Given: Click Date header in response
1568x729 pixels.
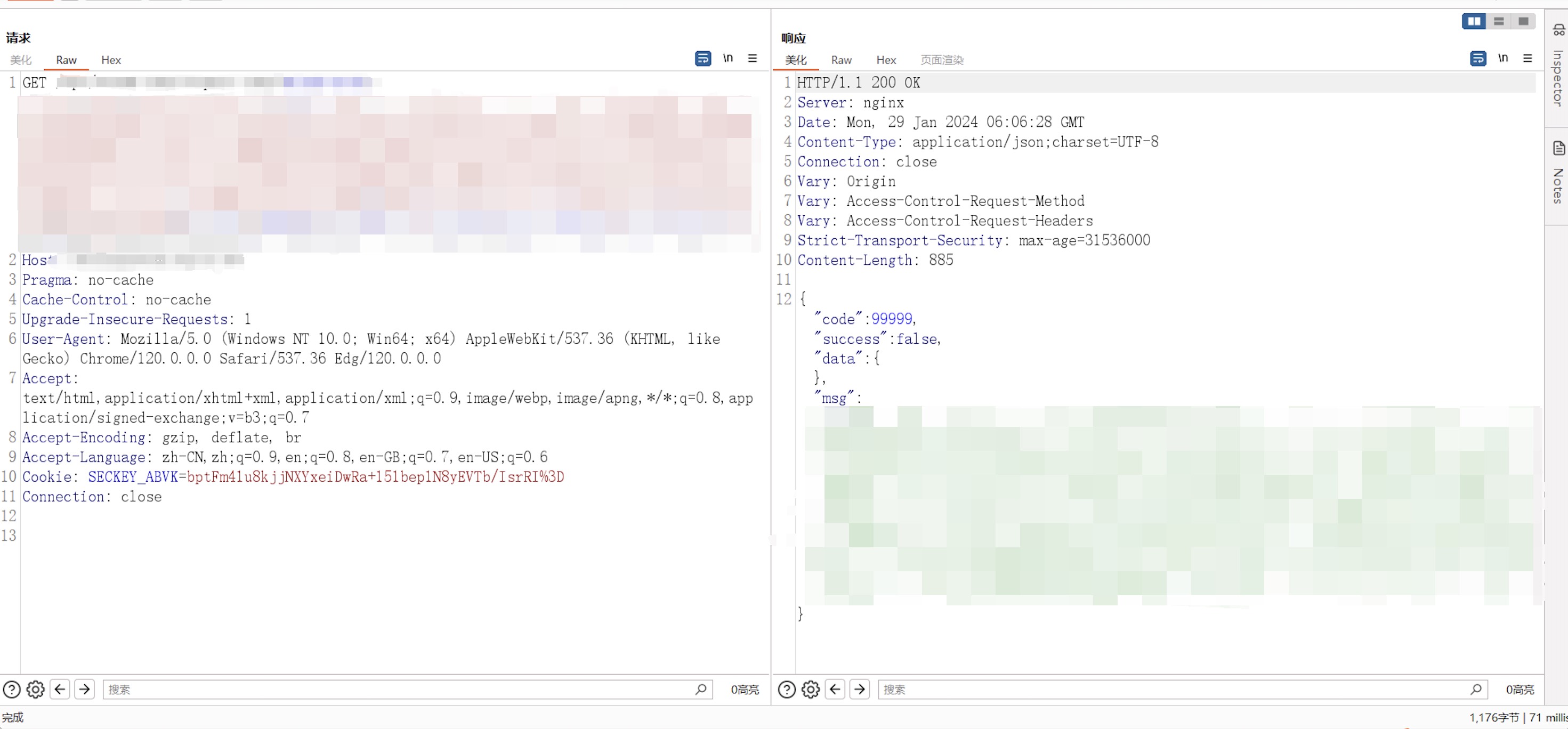Looking at the screenshot, I should (941, 123).
